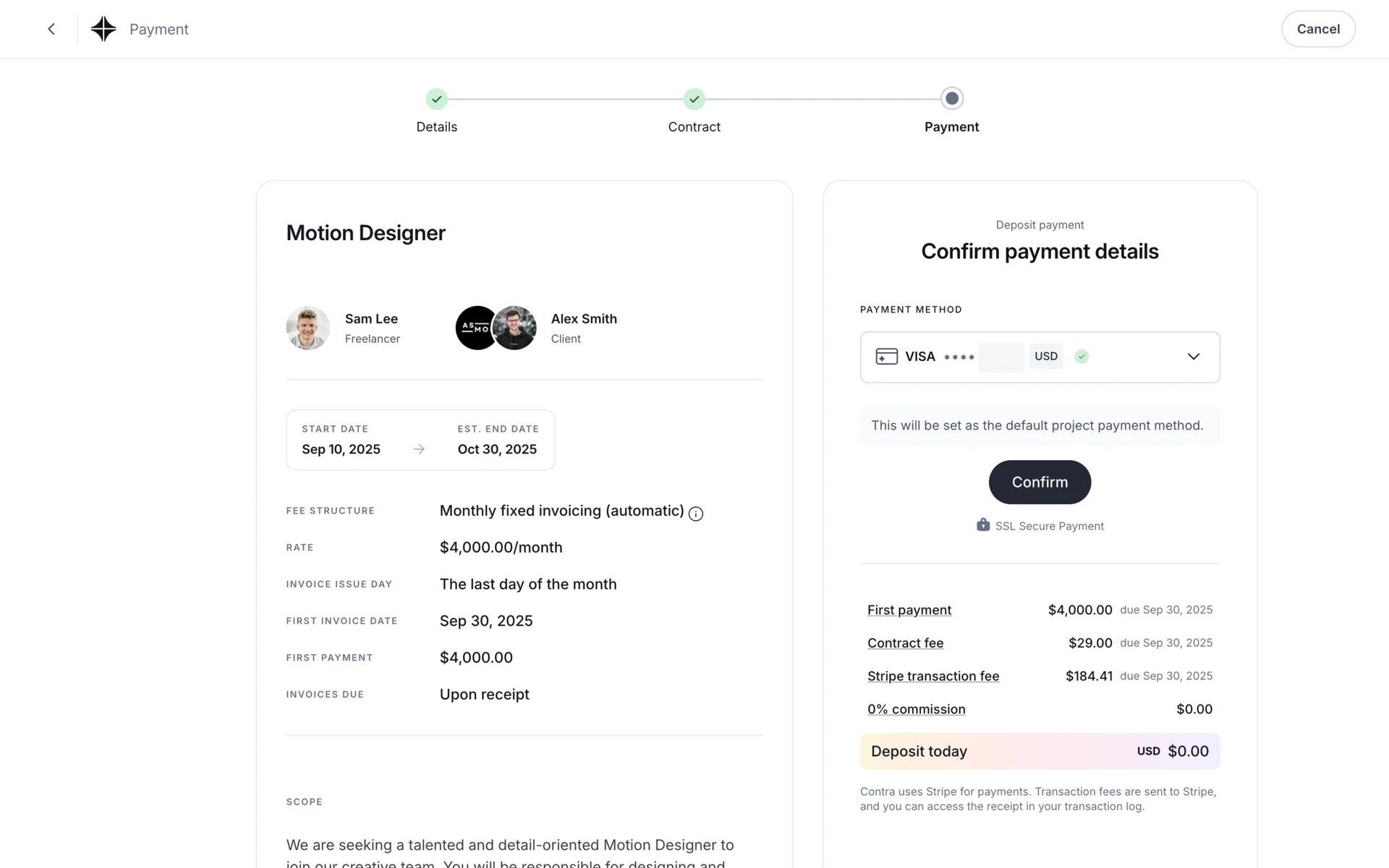
Task: Select the Payment step indicator
Action: 951,98
